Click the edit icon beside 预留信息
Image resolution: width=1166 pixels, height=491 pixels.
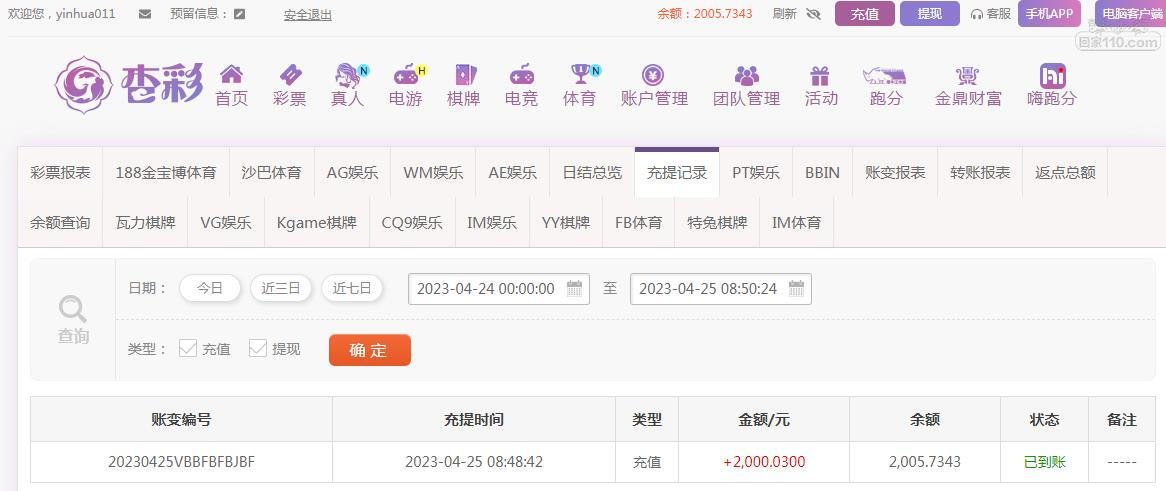[x=239, y=13]
